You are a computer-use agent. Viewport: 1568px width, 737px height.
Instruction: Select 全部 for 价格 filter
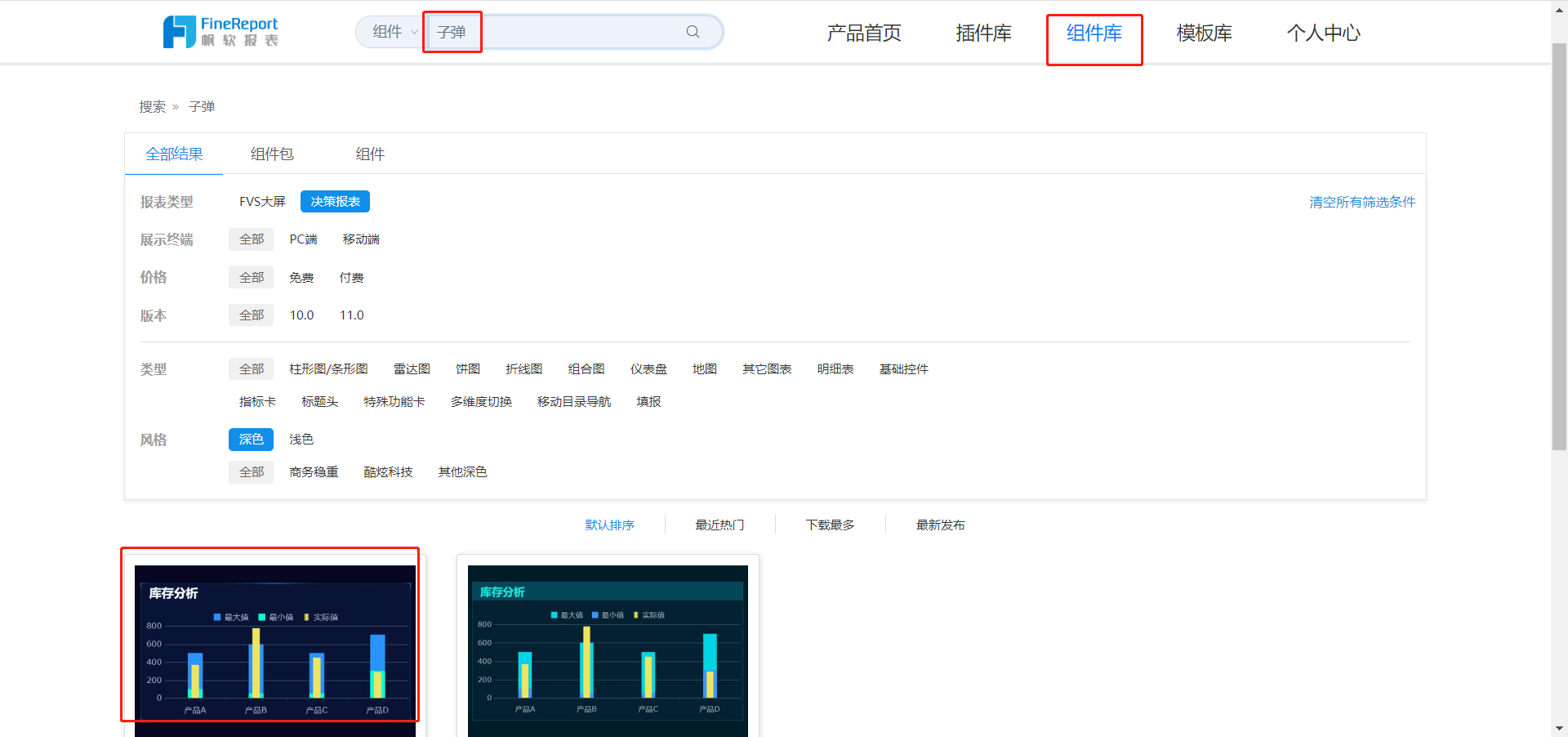click(252, 278)
